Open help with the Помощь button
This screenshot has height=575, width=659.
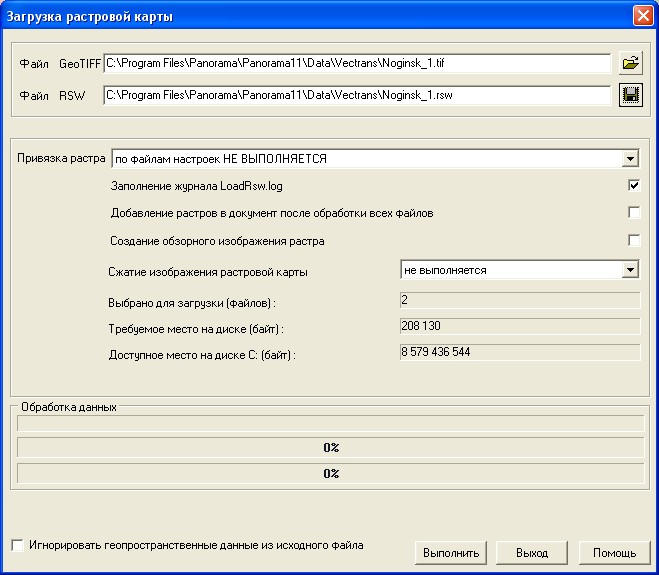(x=614, y=553)
